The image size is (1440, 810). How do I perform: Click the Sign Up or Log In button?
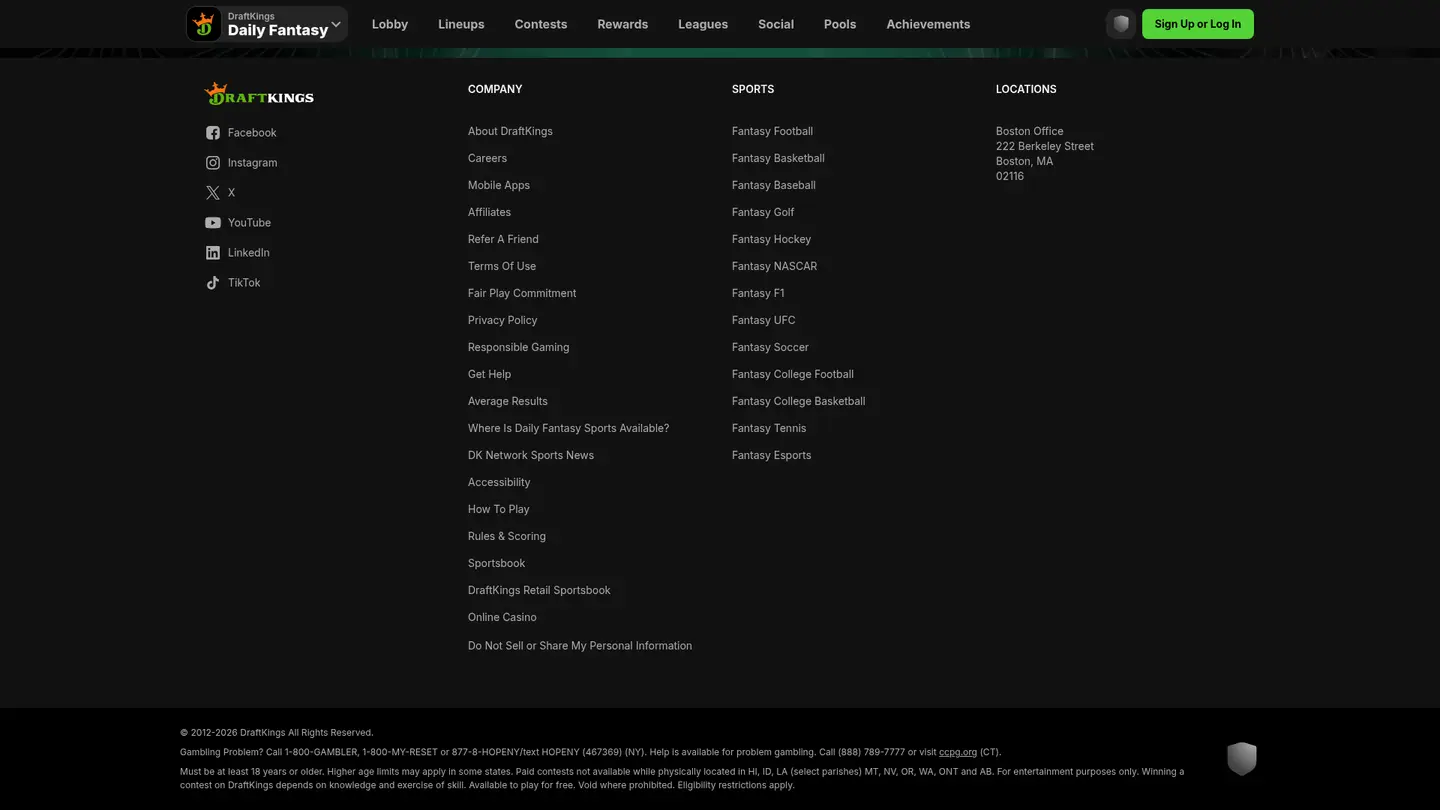click(1198, 24)
